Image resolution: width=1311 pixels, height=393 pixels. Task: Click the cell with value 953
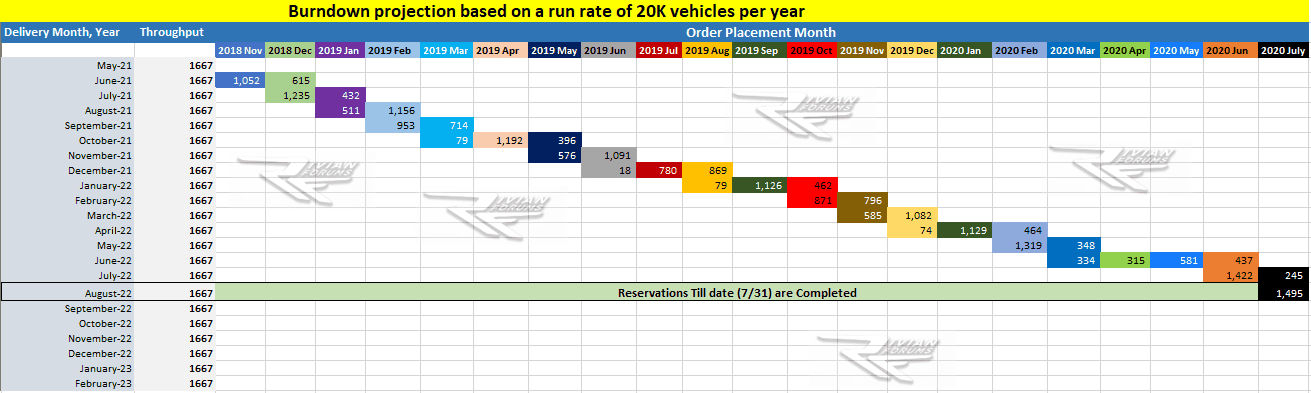[x=392, y=125]
